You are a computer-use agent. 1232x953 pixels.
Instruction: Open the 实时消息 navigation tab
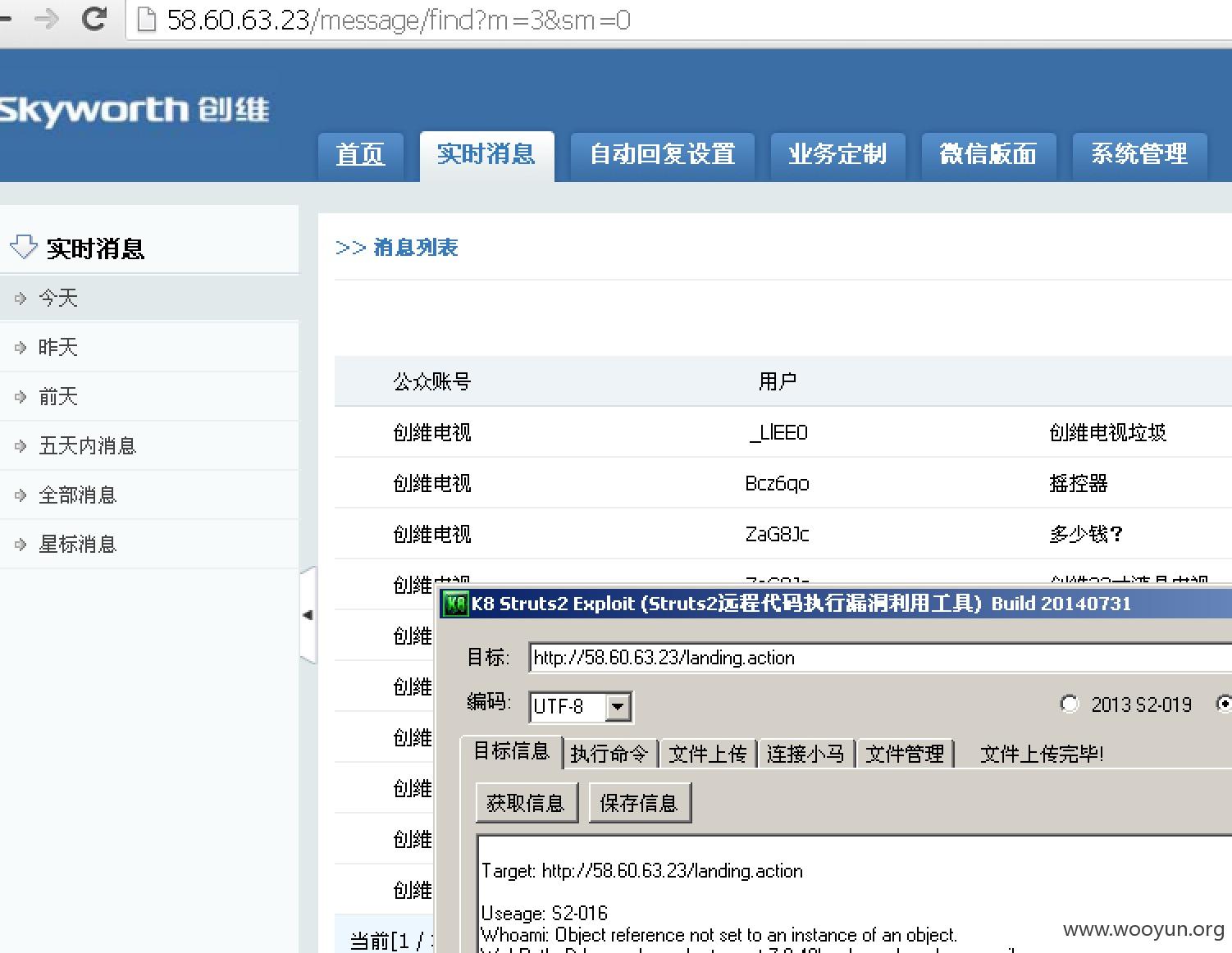[486, 156]
